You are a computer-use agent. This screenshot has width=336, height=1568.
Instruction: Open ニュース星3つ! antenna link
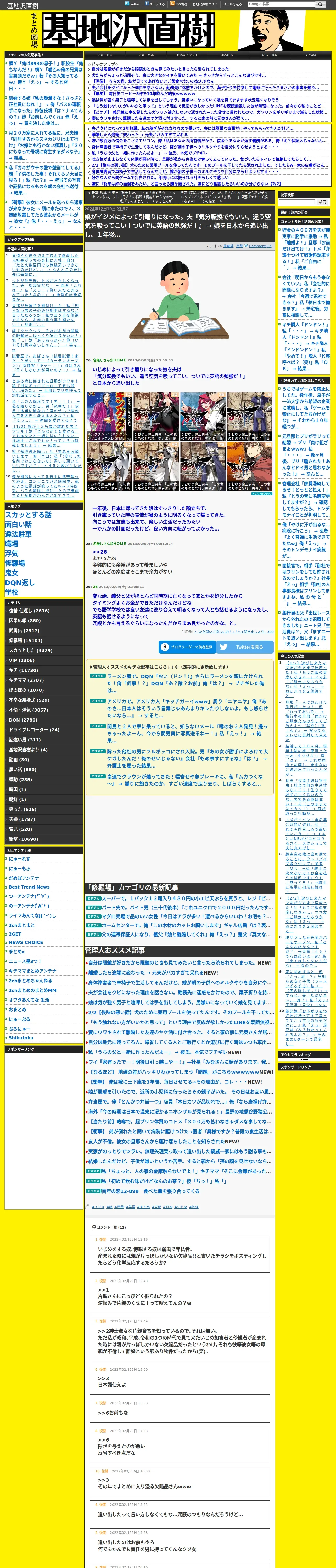point(25,961)
